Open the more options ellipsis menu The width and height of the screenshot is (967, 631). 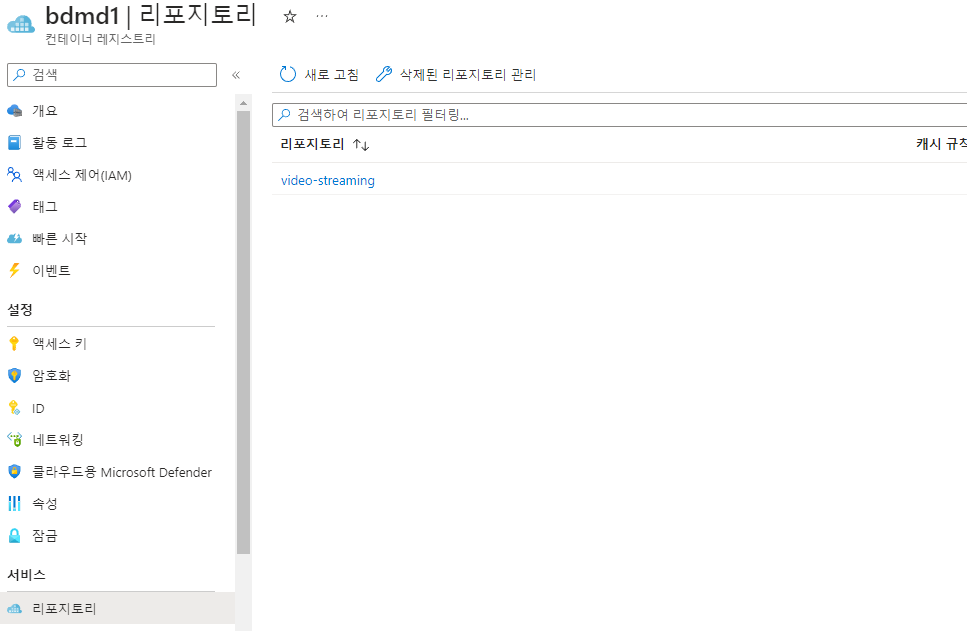tap(322, 17)
